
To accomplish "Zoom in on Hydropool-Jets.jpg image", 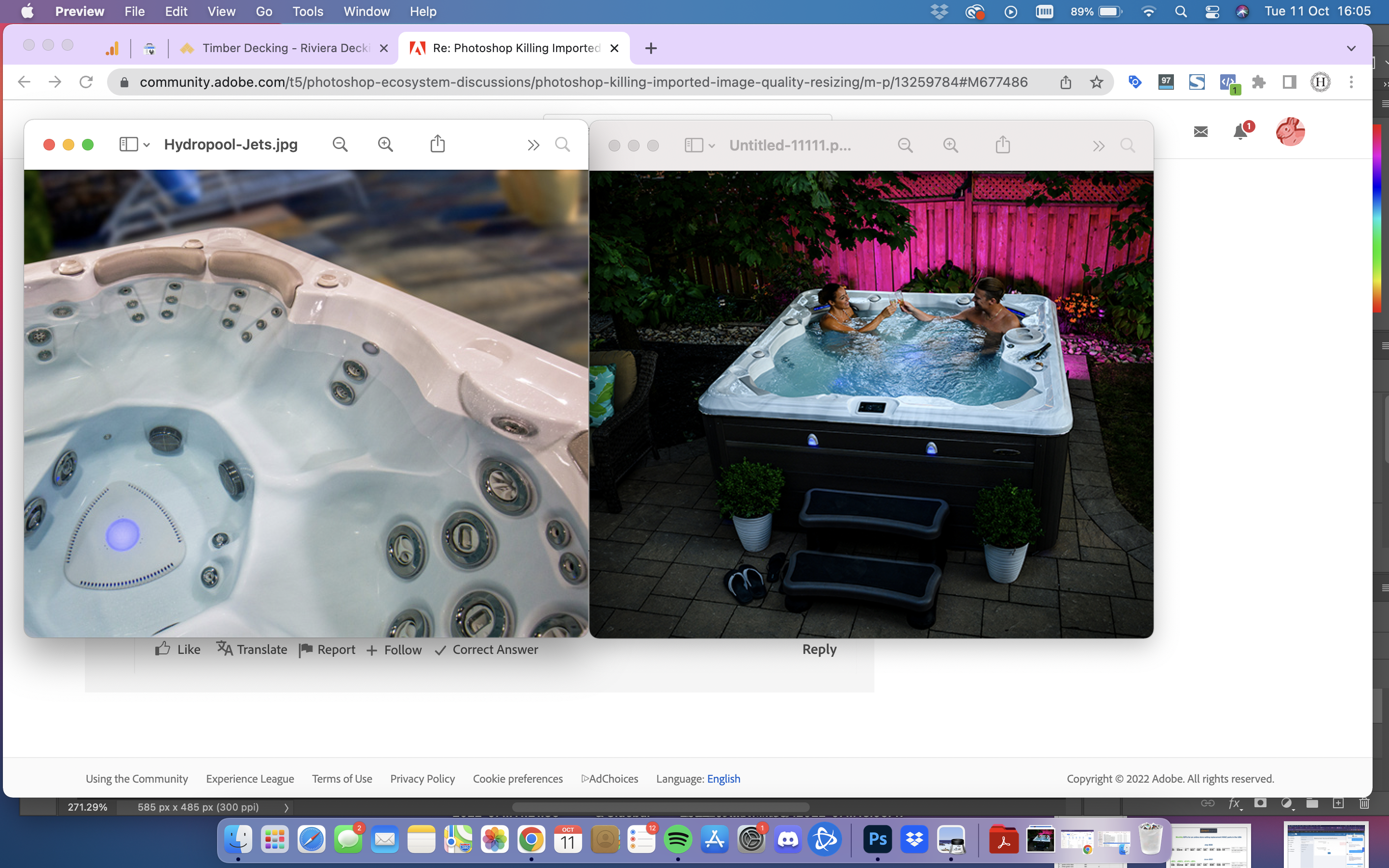I will [x=385, y=144].
